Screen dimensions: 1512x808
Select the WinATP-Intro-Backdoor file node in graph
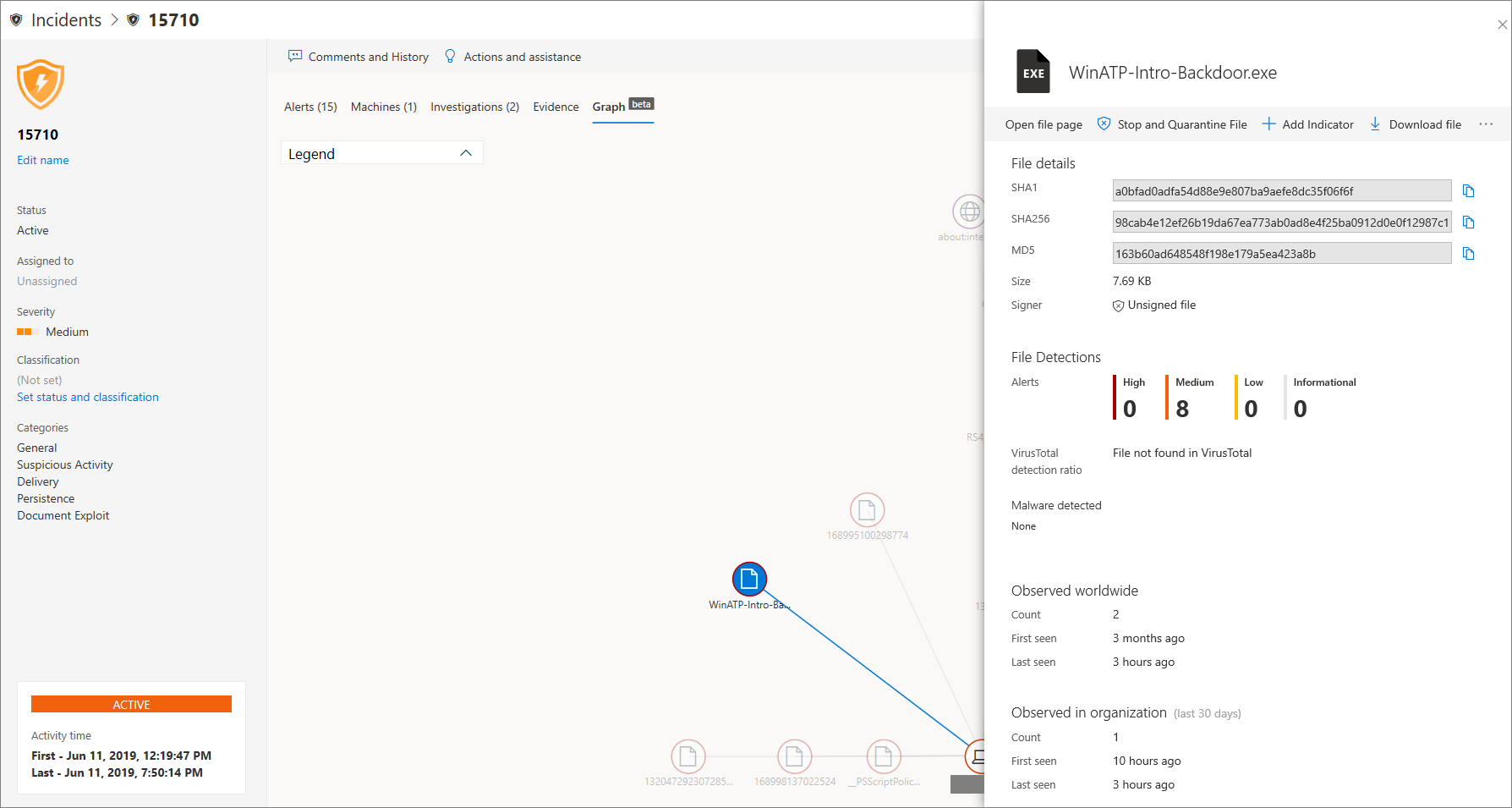[x=749, y=579]
